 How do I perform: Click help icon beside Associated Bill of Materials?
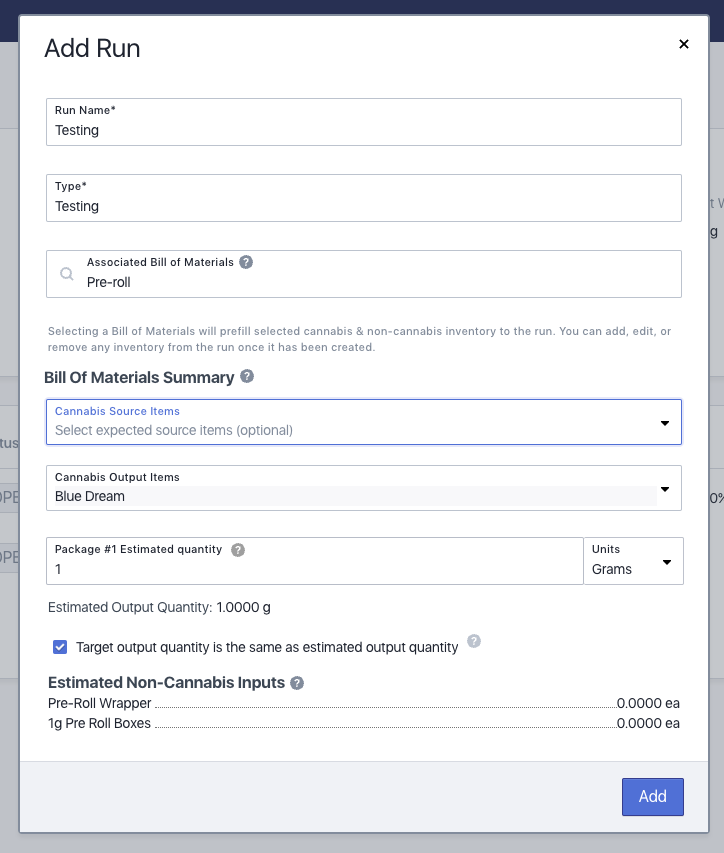(x=246, y=262)
